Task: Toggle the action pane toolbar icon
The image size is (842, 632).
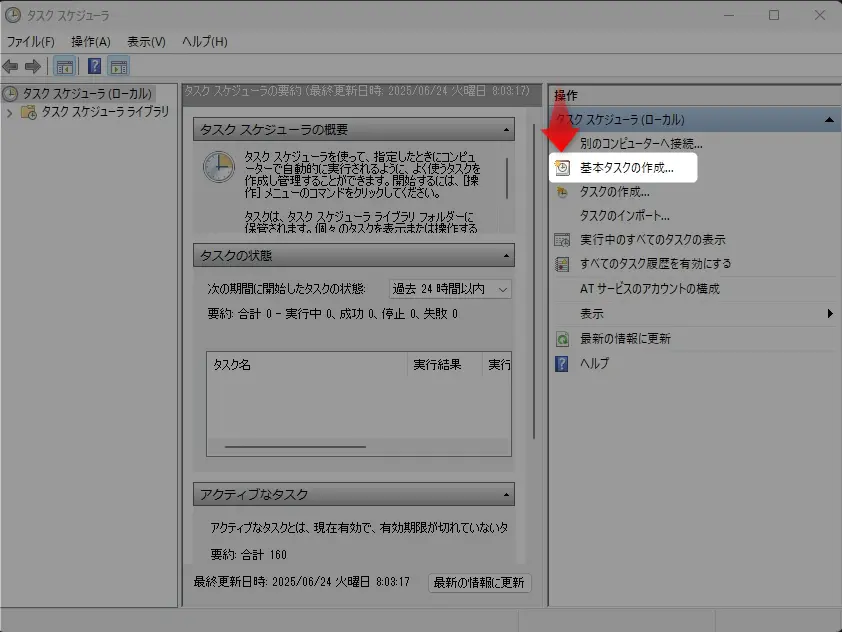Action: click(x=119, y=67)
